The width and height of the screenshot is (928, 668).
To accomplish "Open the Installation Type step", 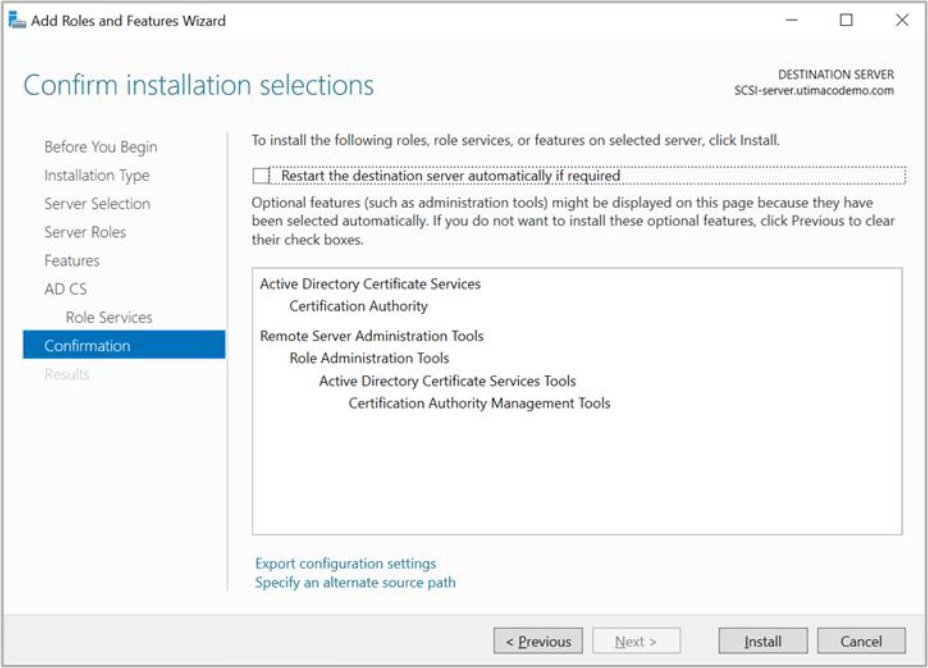I will 96,175.
